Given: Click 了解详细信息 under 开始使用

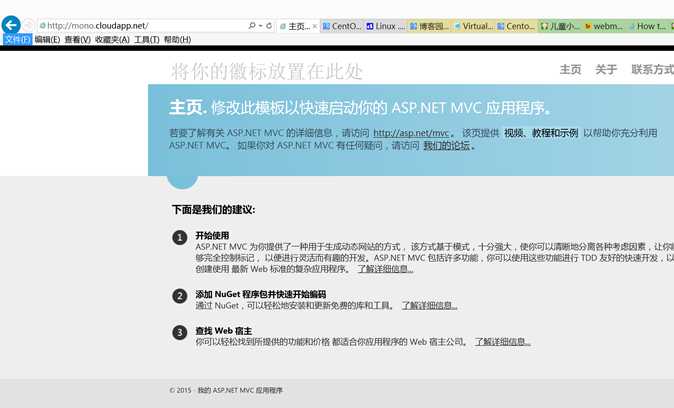Looking at the screenshot, I should coord(385,269).
